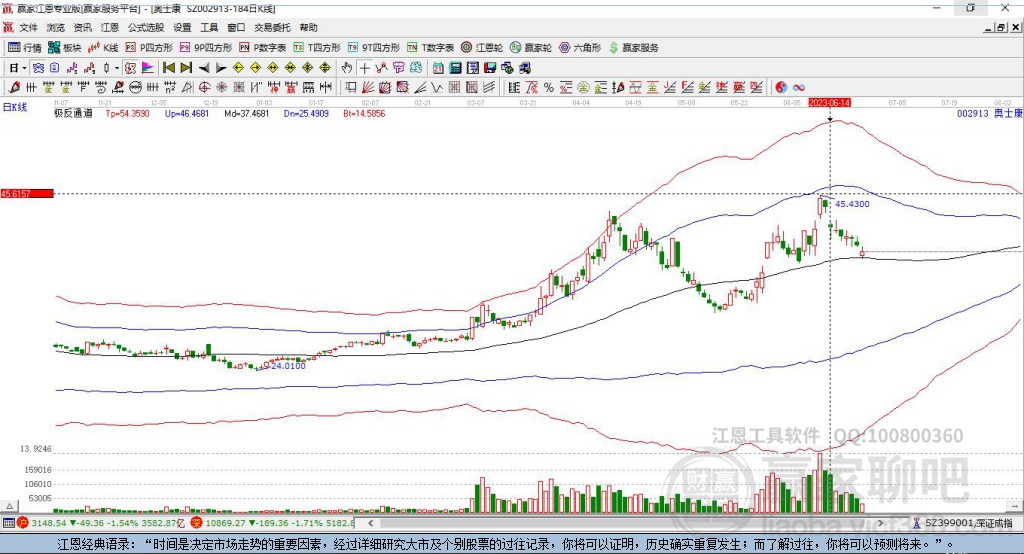Image resolution: width=1024 pixels, height=554 pixels.
Task: Jump to last bar with skip-forward icon
Action: coord(186,68)
